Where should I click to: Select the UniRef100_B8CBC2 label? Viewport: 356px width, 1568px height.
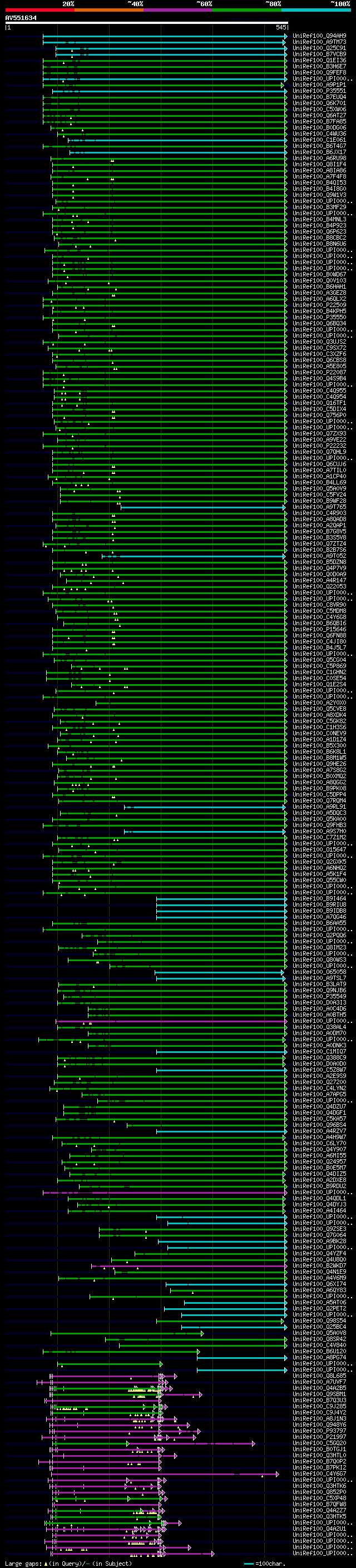(319, 238)
